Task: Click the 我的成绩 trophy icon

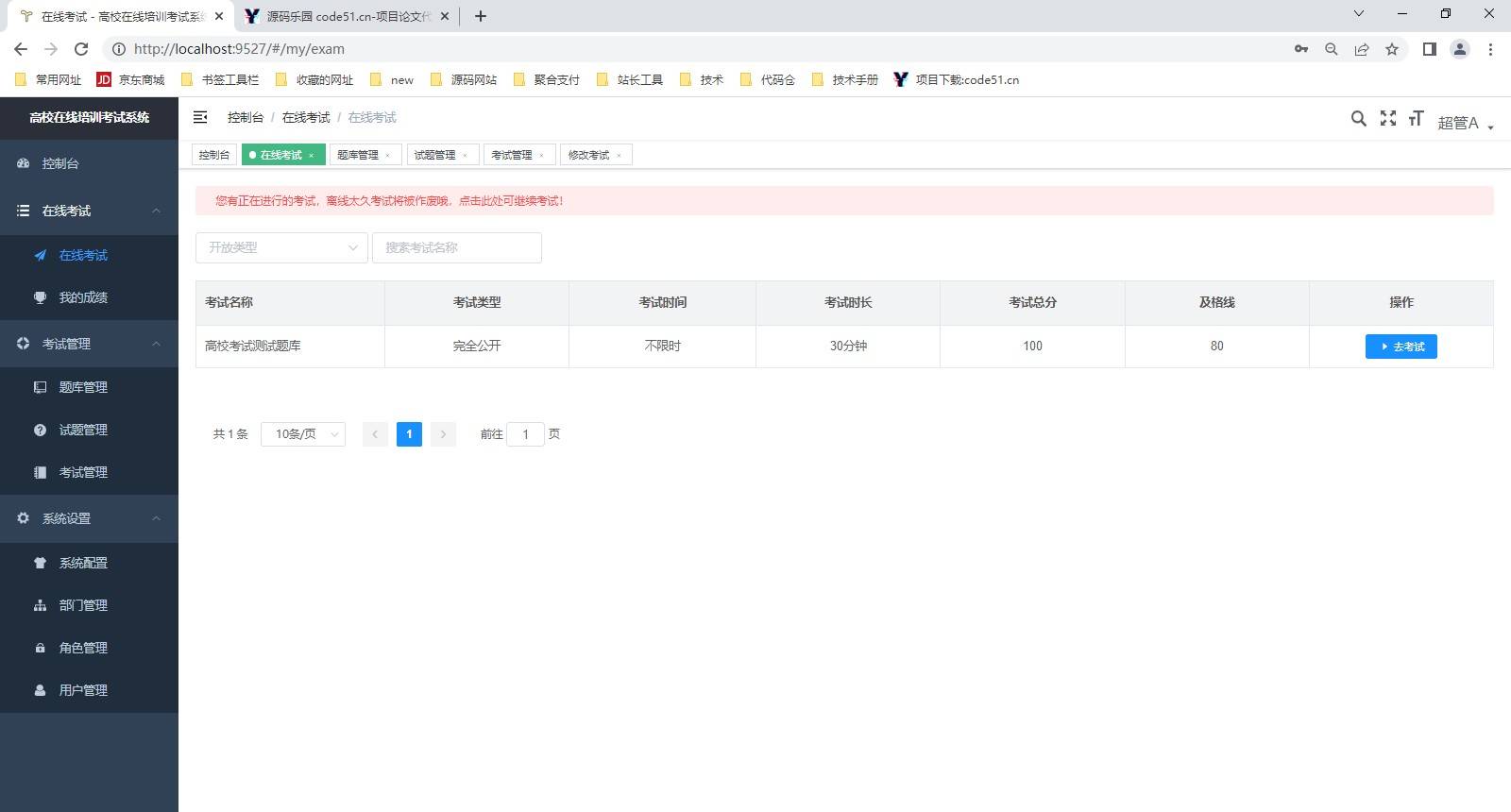Action: pyautogui.click(x=40, y=297)
